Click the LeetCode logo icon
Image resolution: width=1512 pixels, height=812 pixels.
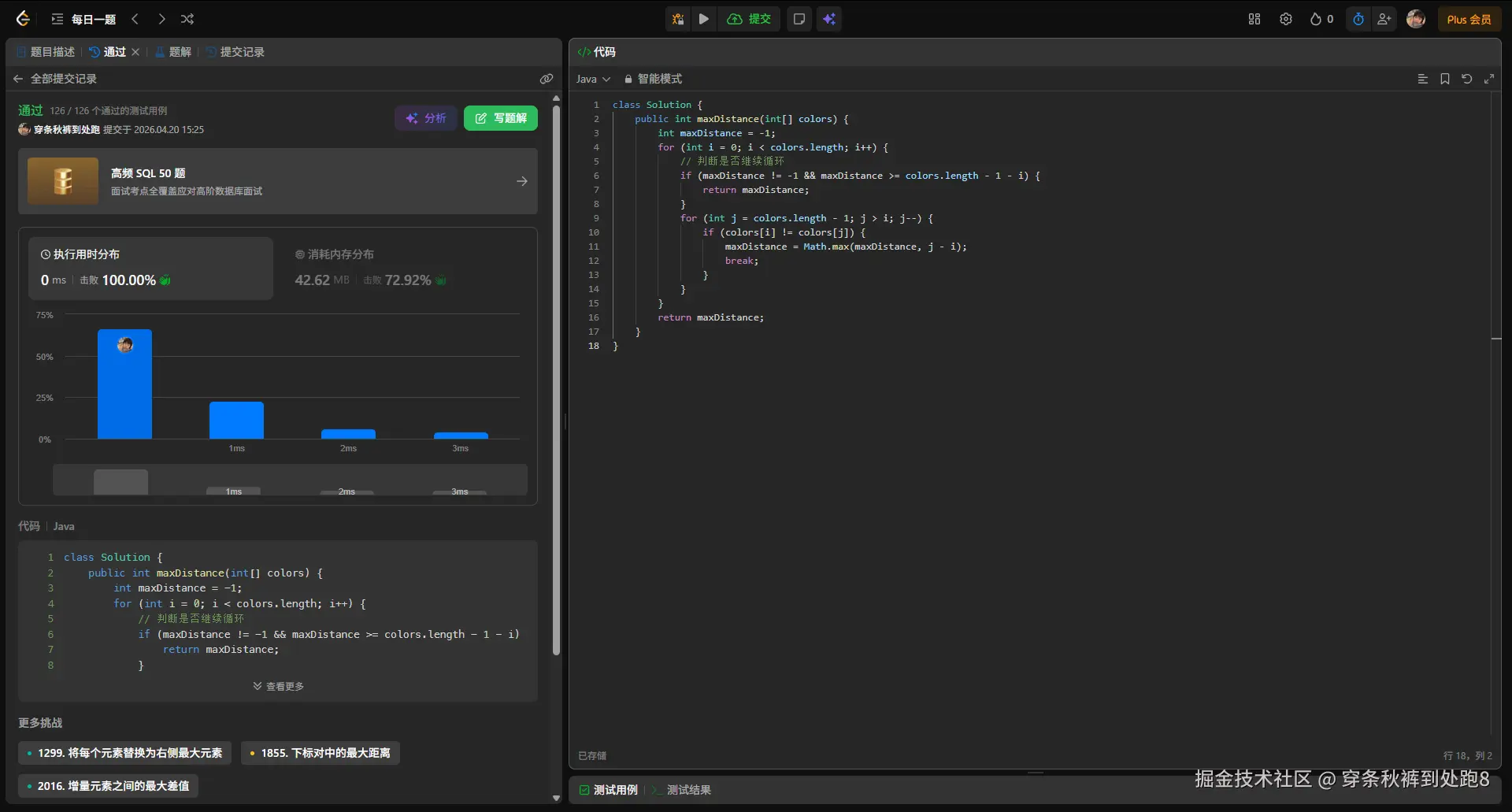click(23, 19)
